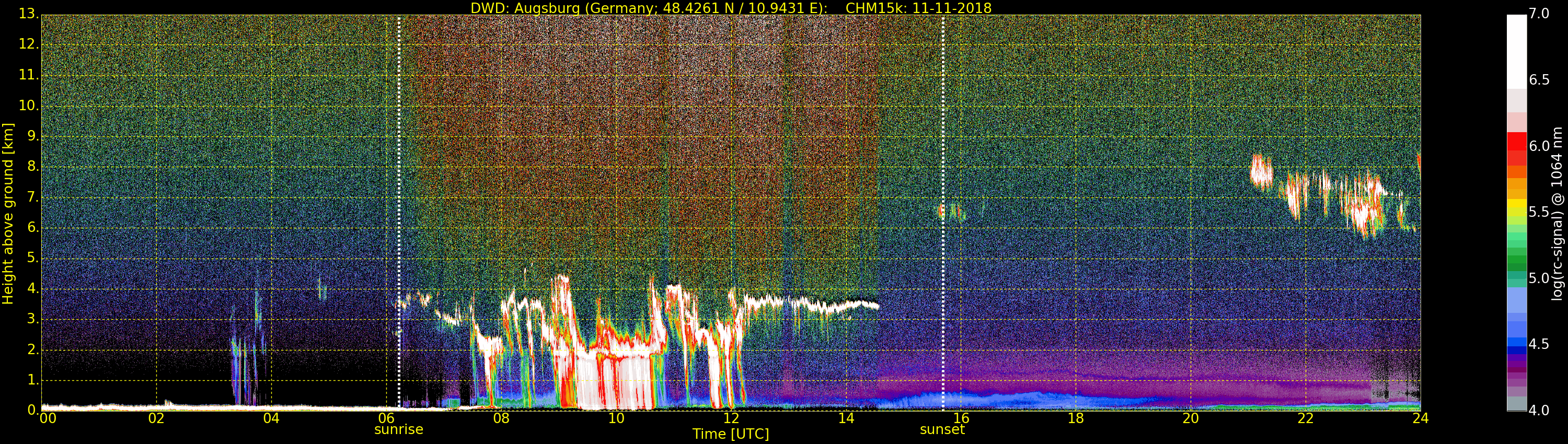Pick the red 6.0 band on the colorbar

1516,146
